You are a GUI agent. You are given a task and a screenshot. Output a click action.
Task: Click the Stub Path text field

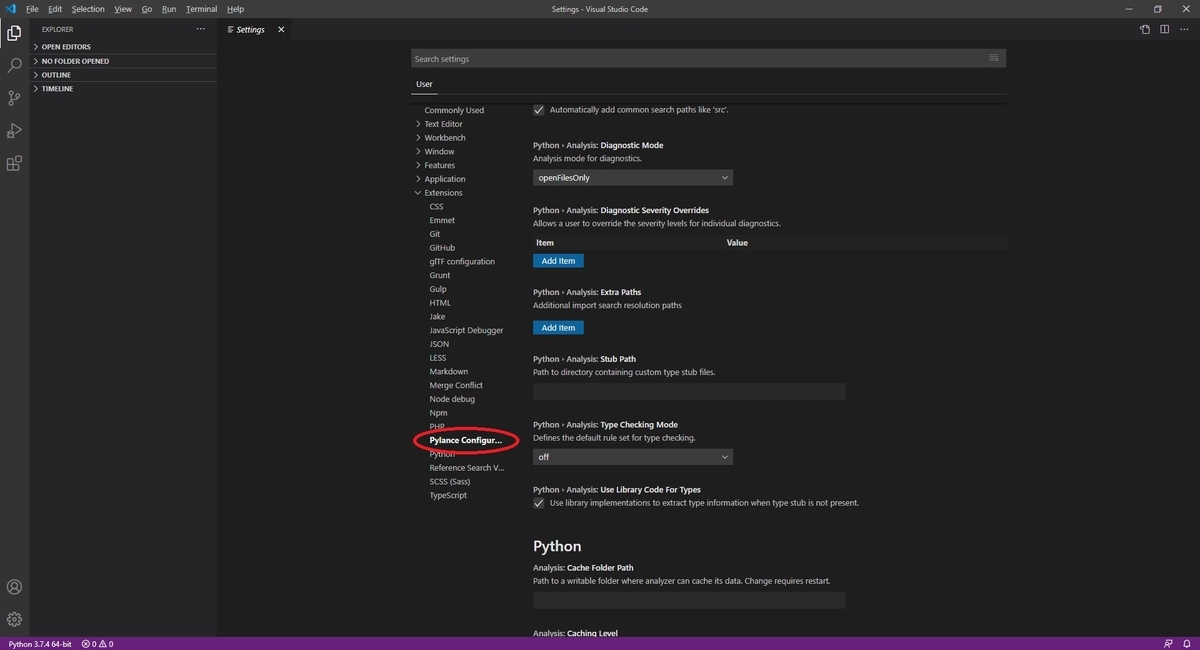[689, 391]
